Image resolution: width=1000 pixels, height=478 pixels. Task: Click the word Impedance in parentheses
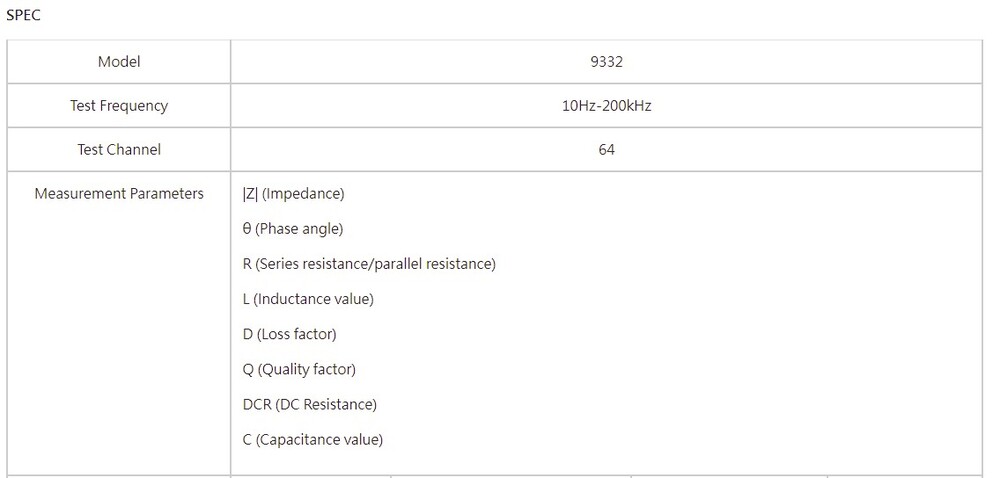[x=303, y=194]
